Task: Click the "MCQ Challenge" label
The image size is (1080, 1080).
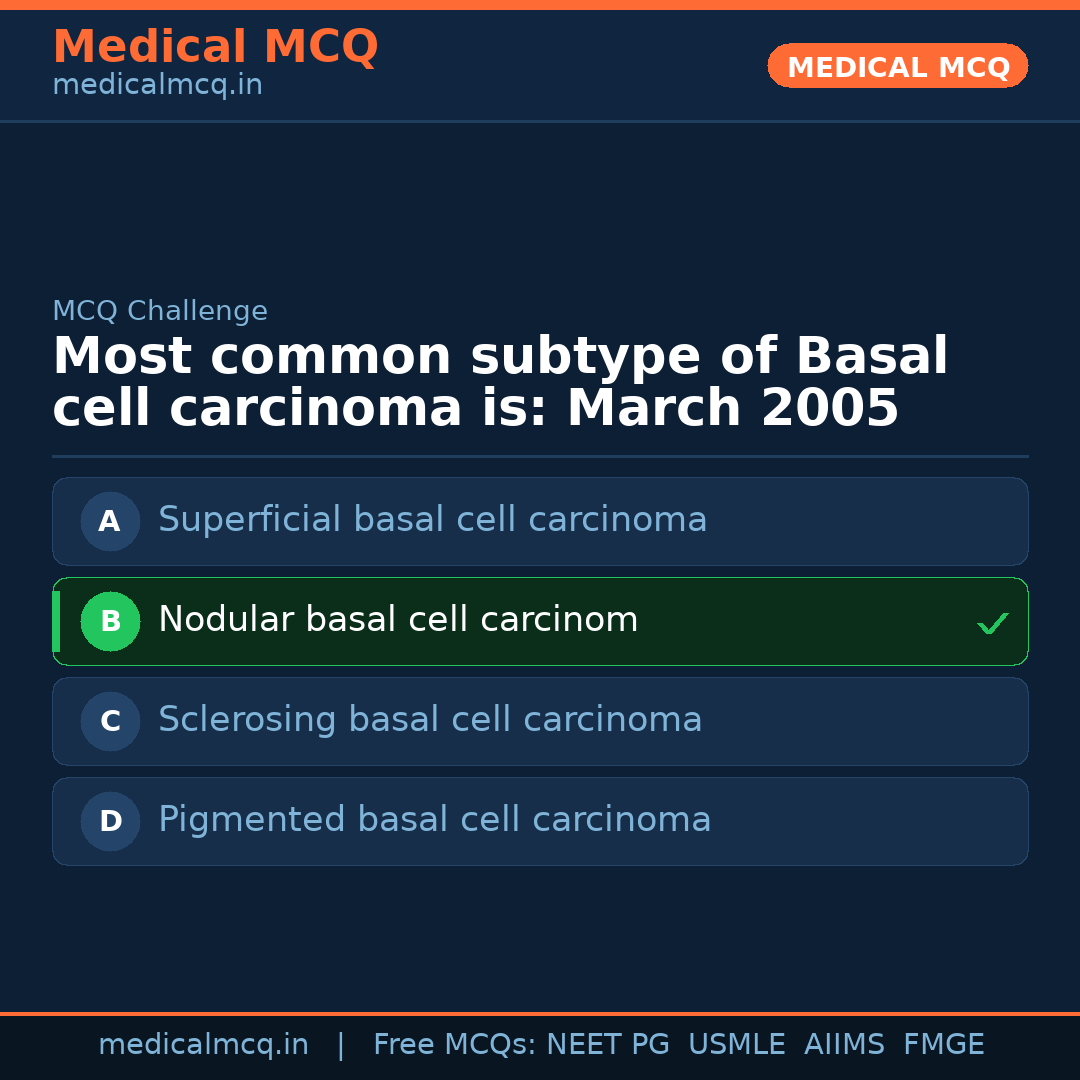Action: coord(160,312)
